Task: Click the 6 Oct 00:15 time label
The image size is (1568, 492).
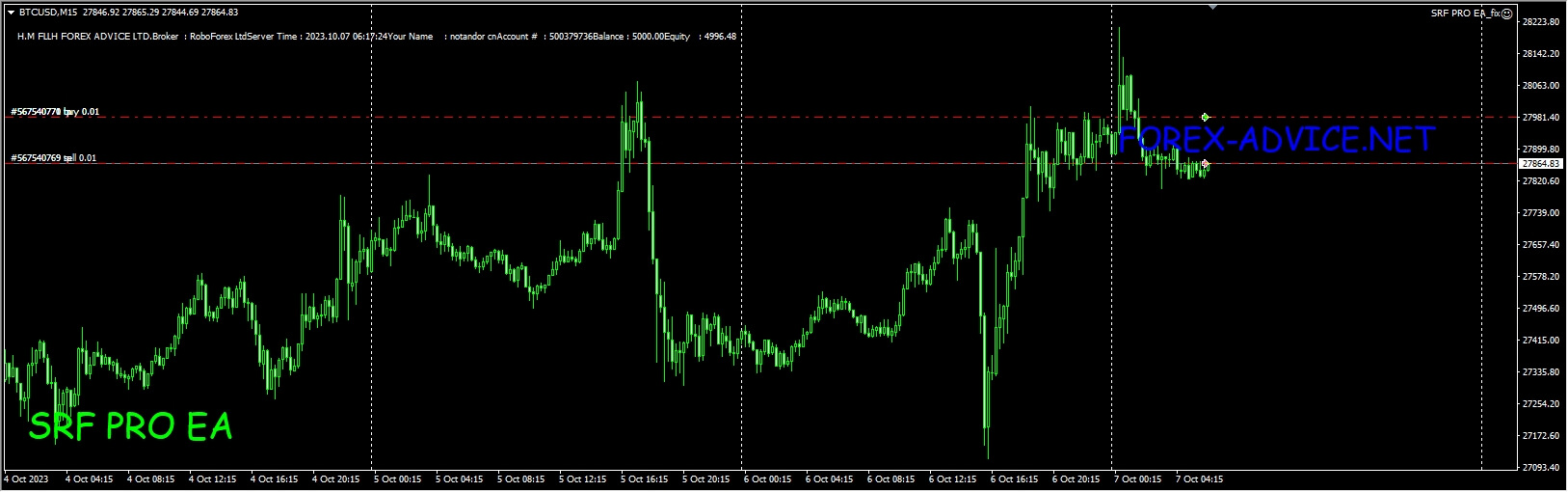Action: 767,478
